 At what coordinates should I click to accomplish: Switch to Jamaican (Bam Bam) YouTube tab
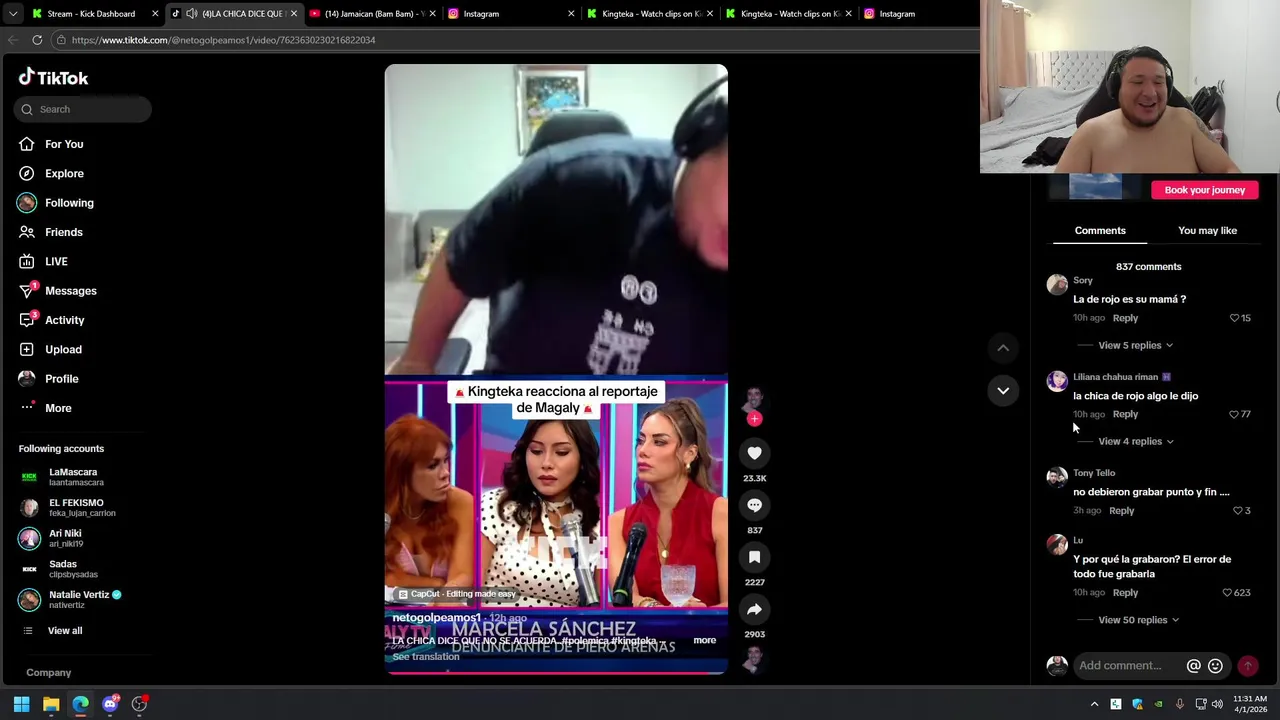tap(372, 14)
